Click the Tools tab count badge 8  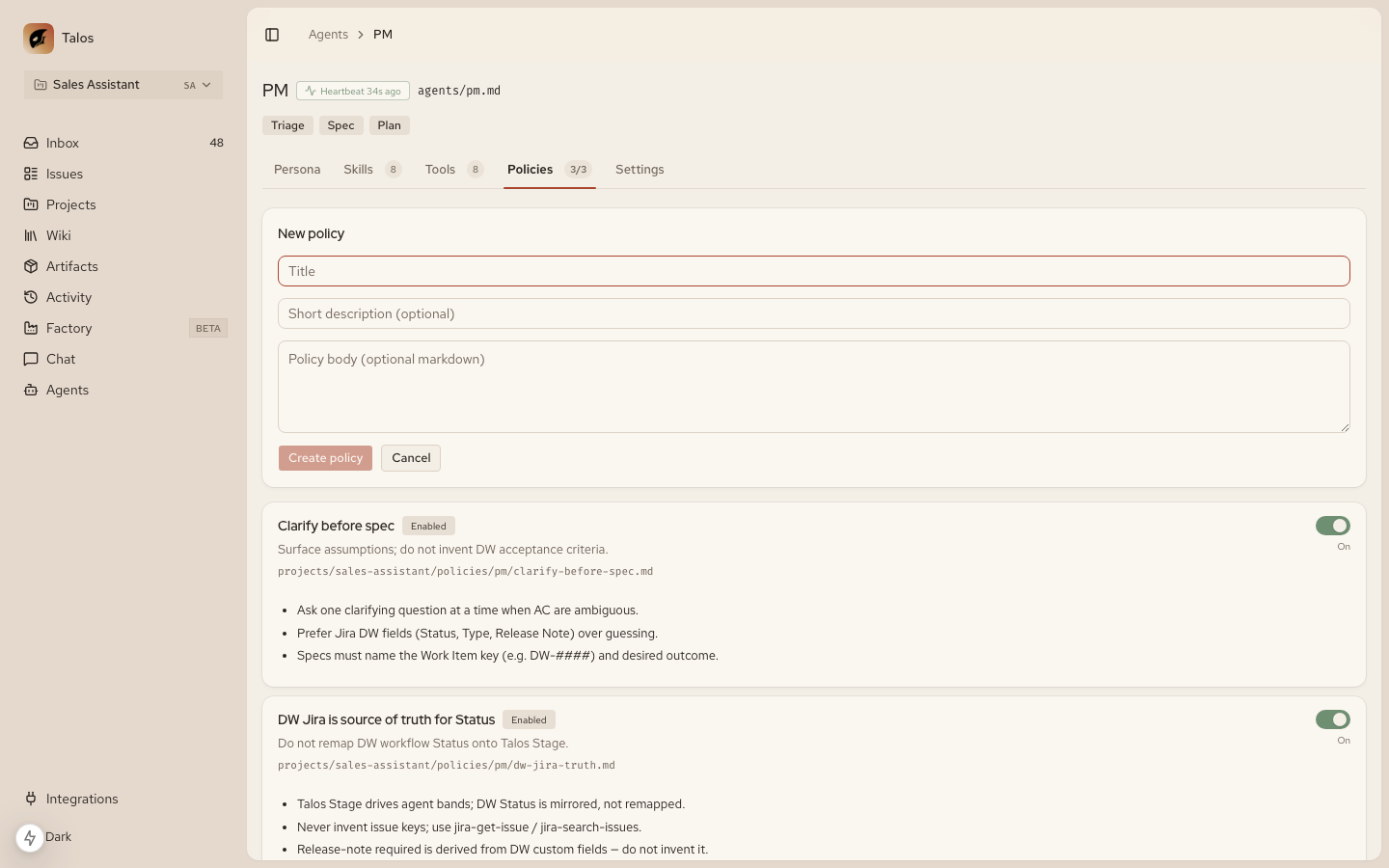pos(475,170)
